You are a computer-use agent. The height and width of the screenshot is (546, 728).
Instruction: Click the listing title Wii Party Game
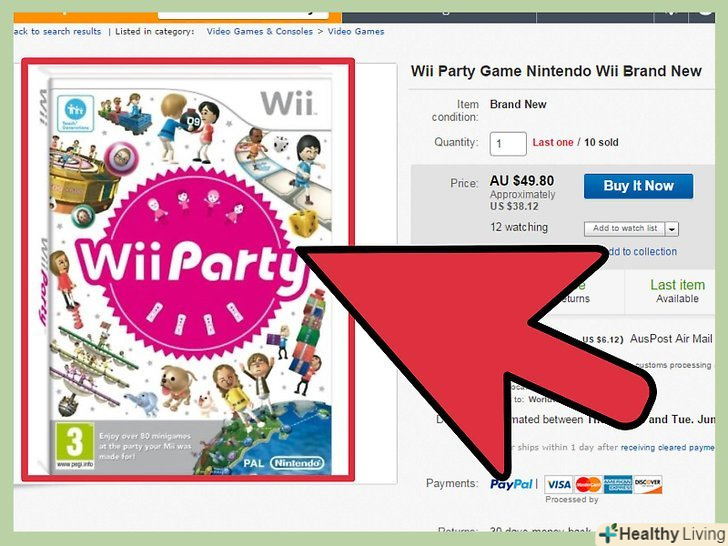pyautogui.click(x=556, y=71)
